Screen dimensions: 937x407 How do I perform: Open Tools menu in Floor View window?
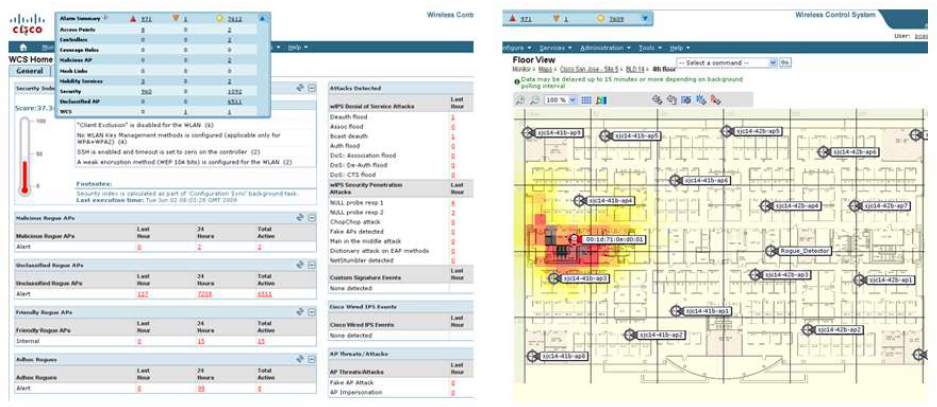tap(650, 48)
